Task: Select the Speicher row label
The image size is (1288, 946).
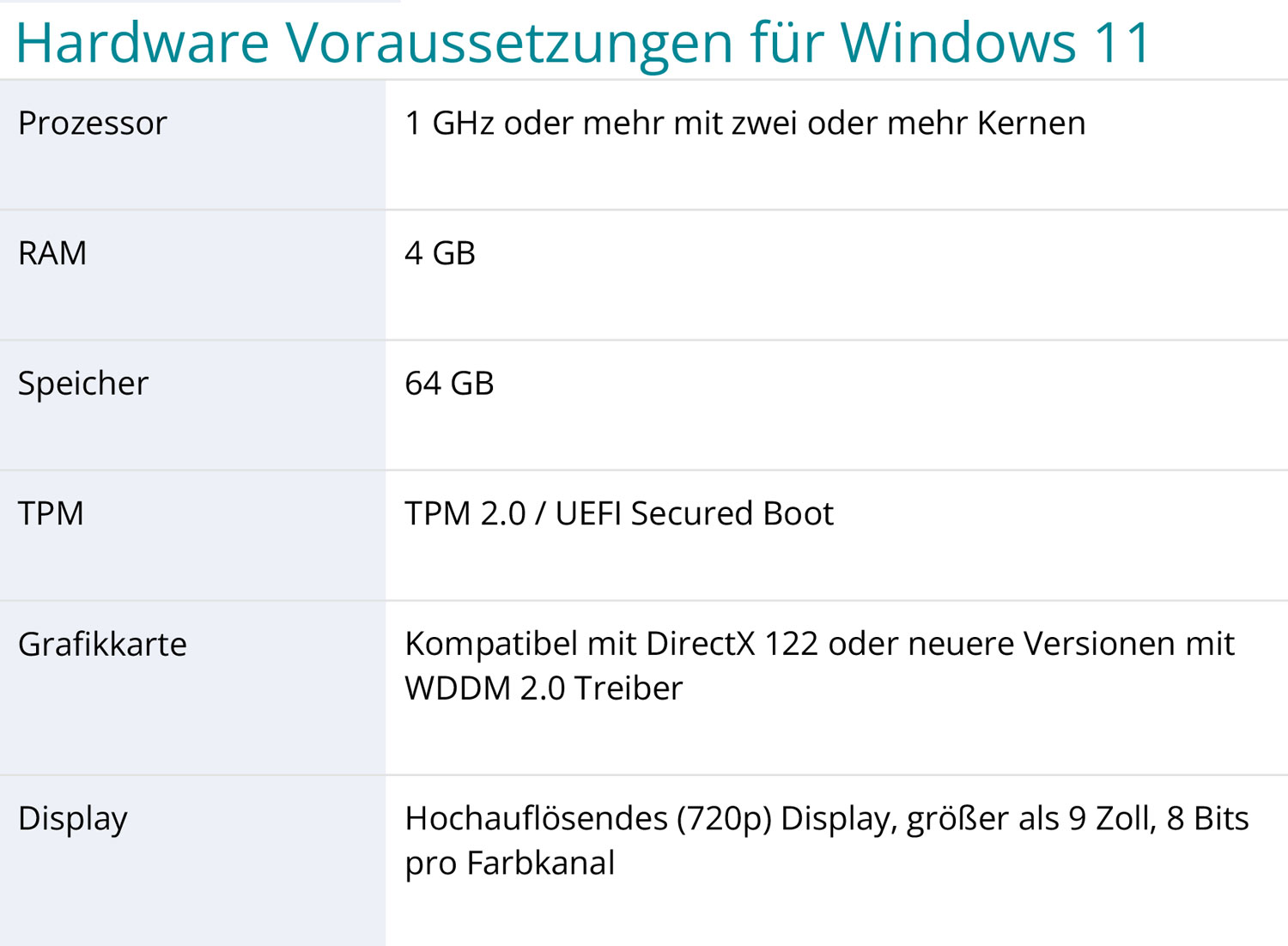Action: point(83,384)
